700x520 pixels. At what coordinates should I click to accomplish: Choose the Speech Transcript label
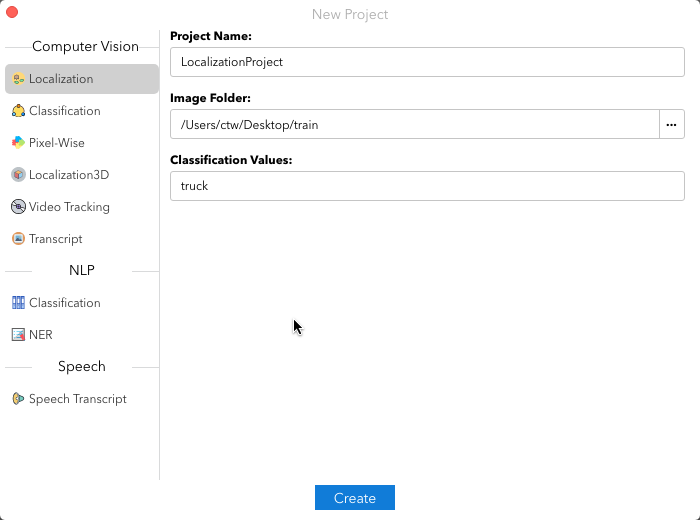pos(78,399)
